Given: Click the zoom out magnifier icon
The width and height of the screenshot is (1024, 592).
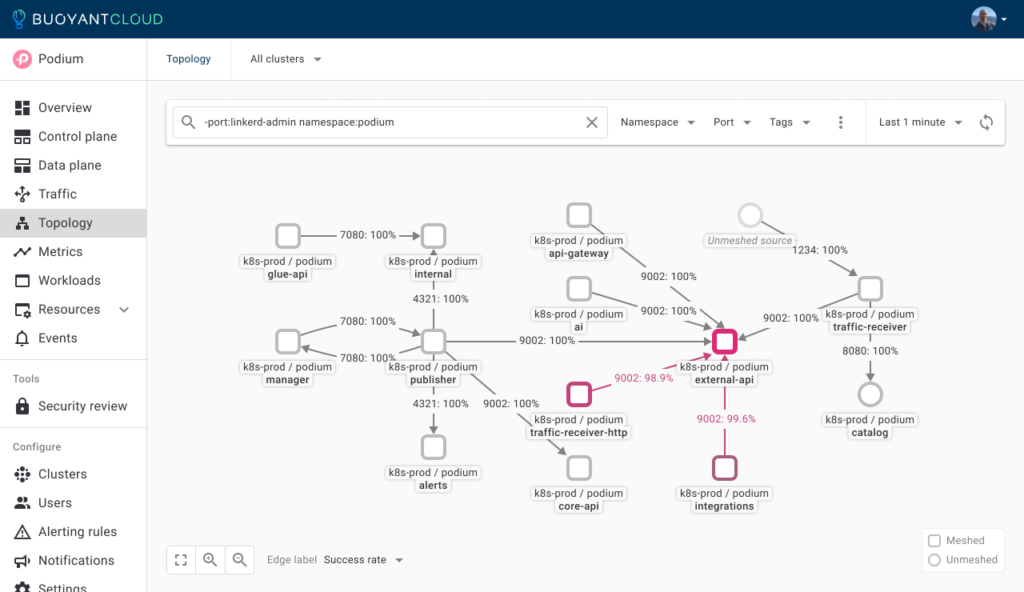Looking at the screenshot, I should coord(239,560).
